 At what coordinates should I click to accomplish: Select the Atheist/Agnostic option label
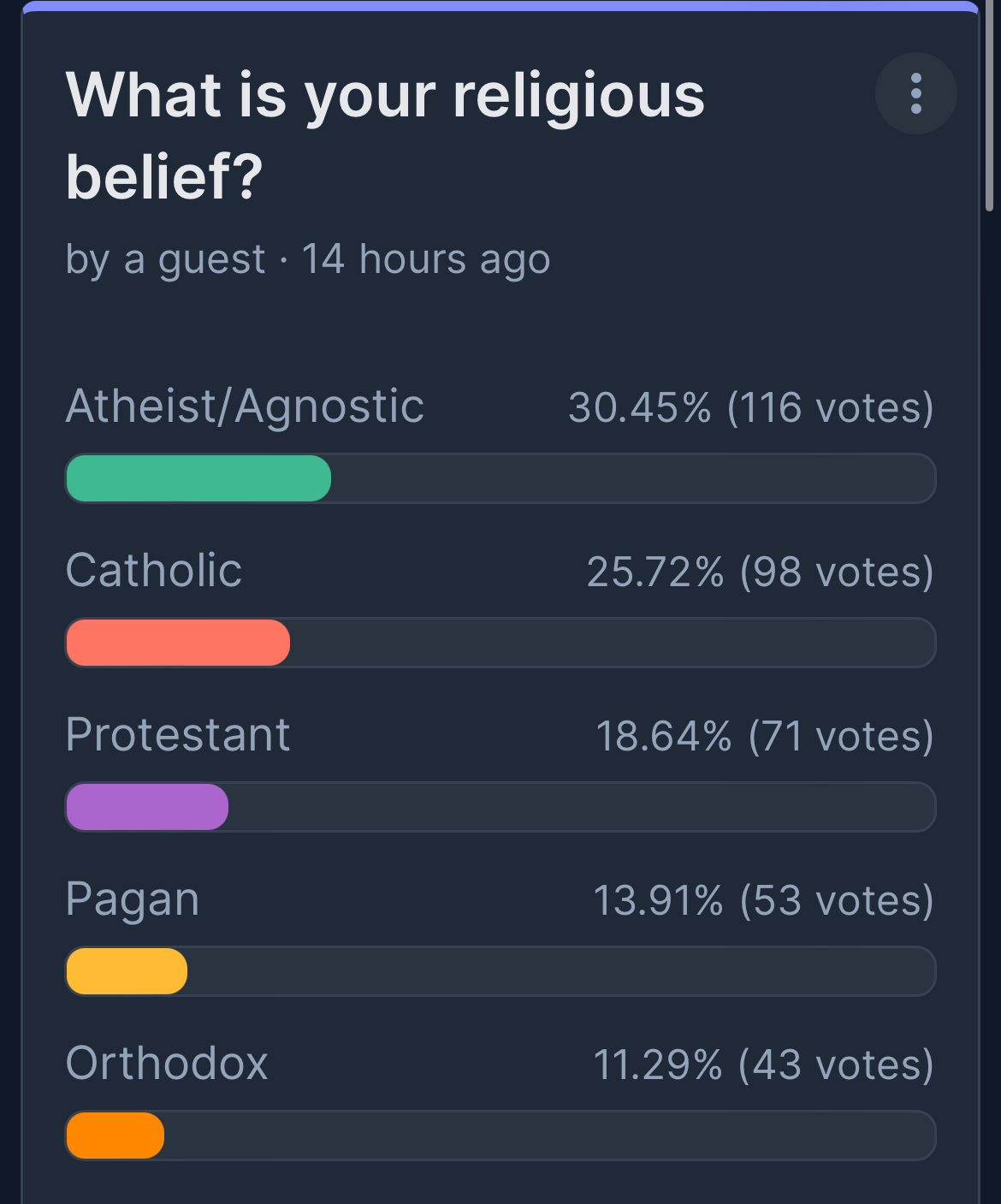[246, 406]
